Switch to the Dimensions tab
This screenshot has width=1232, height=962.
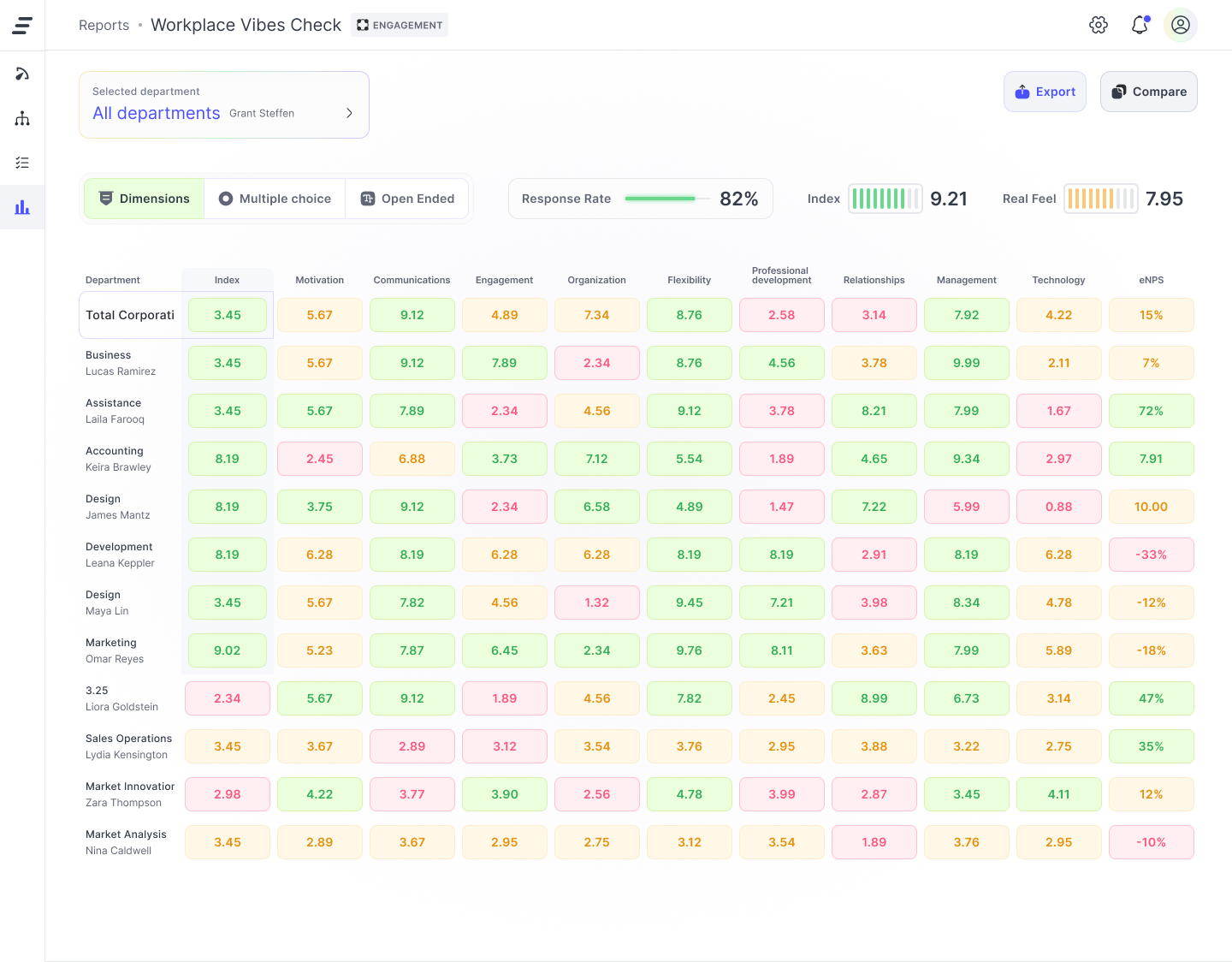(x=144, y=199)
